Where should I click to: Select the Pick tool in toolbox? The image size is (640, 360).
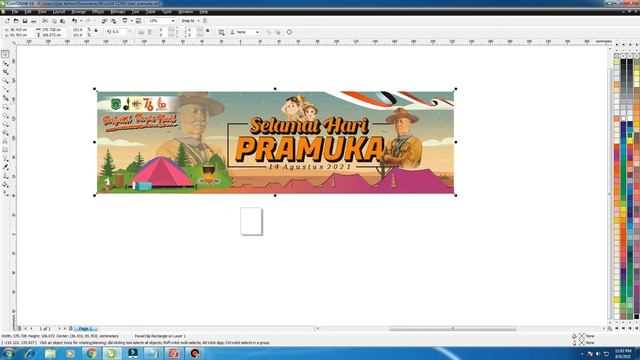coord(5,54)
